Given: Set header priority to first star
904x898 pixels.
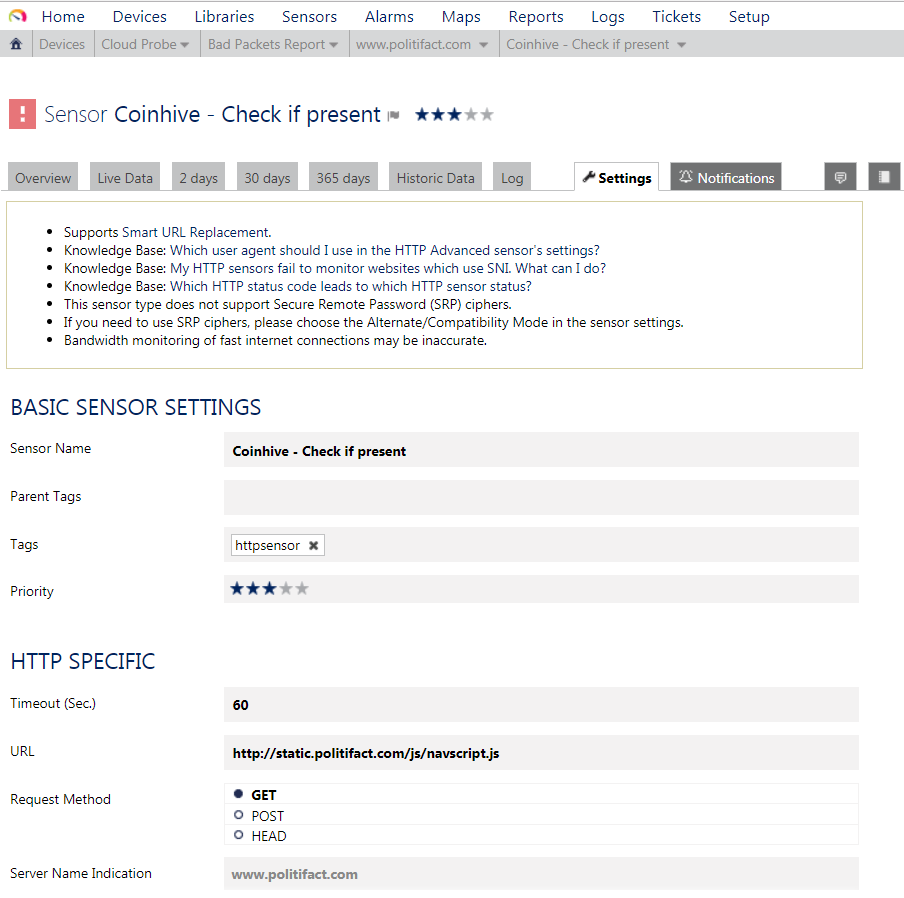Looking at the screenshot, I should (x=422, y=114).
